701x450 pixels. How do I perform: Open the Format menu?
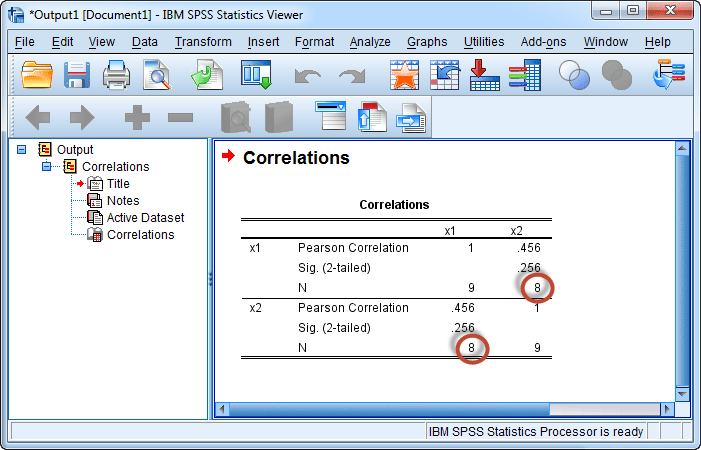(x=314, y=42)
